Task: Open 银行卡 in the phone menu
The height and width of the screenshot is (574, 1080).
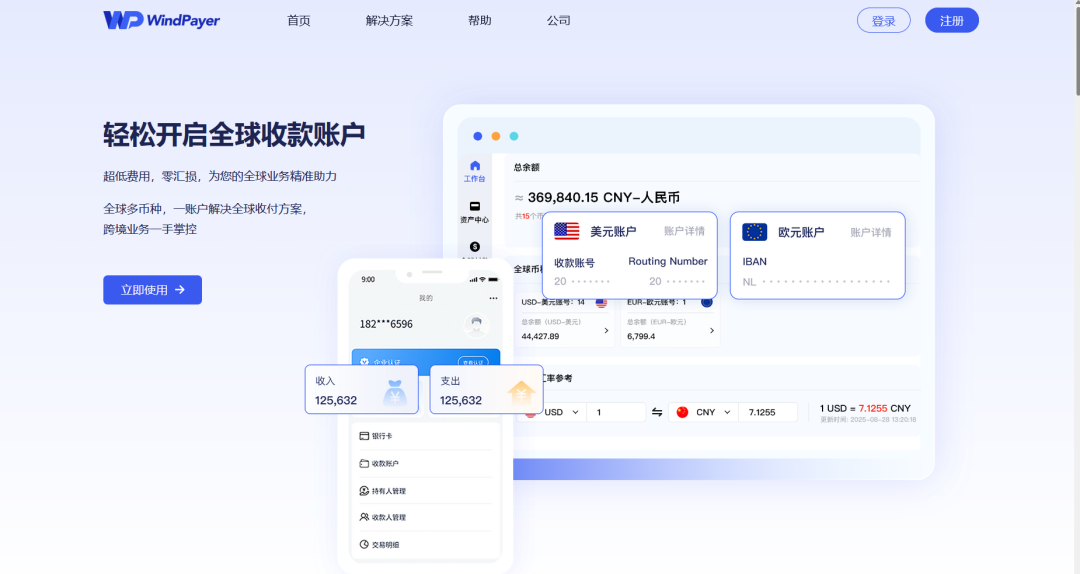Action: pos(425,436)
